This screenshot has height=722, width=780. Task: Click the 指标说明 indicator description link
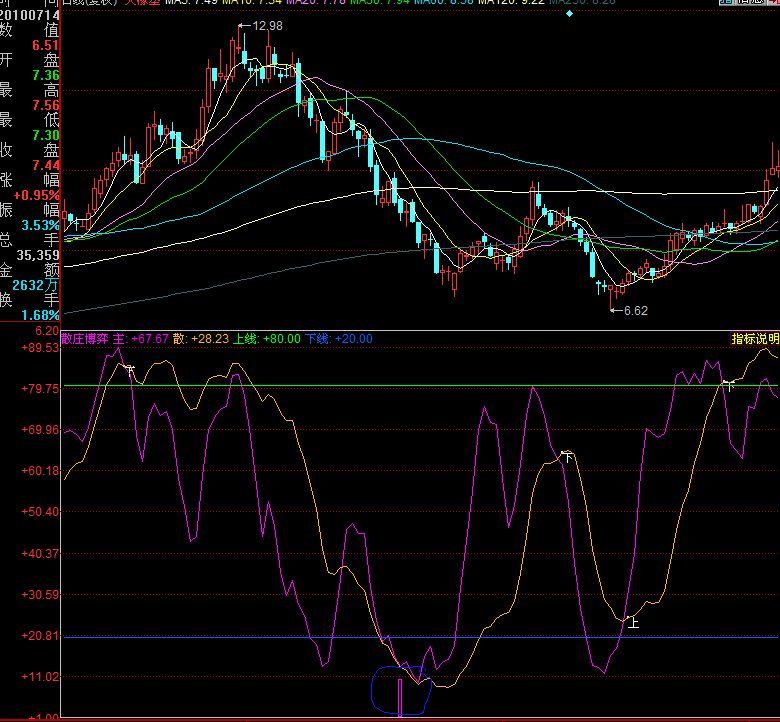pos(755,339)
